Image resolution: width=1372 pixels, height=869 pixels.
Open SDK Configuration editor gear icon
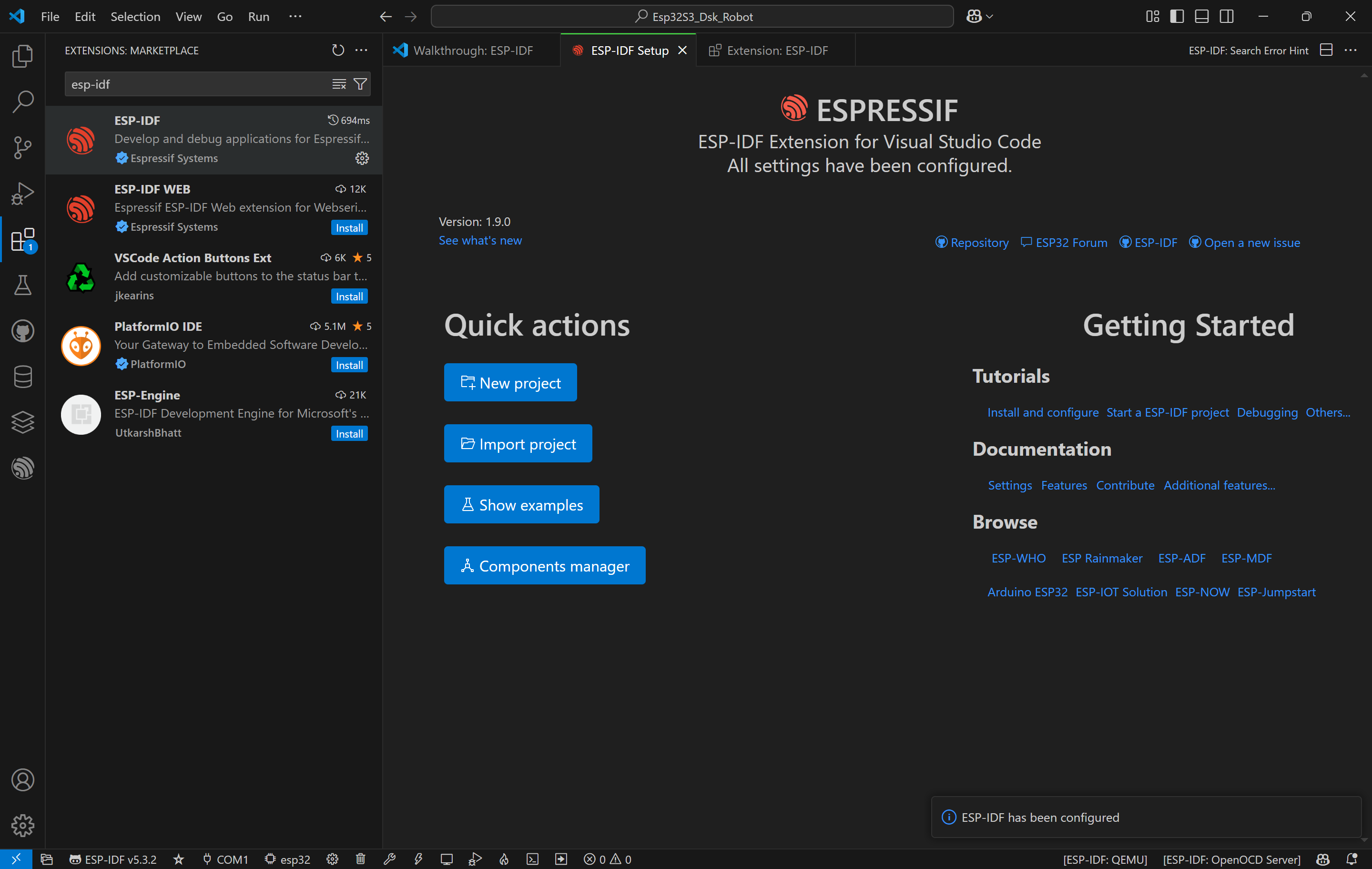tap(332, 859)
